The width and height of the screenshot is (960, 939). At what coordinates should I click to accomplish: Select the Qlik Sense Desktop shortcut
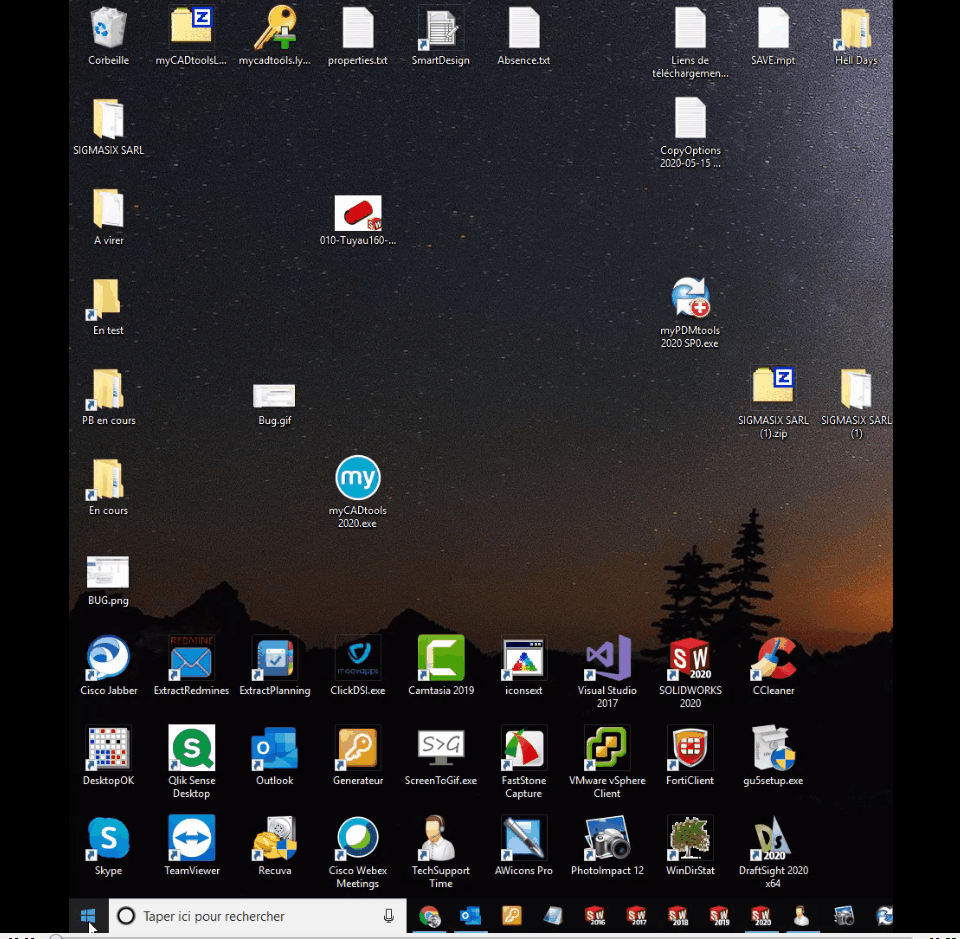[191, 748]
